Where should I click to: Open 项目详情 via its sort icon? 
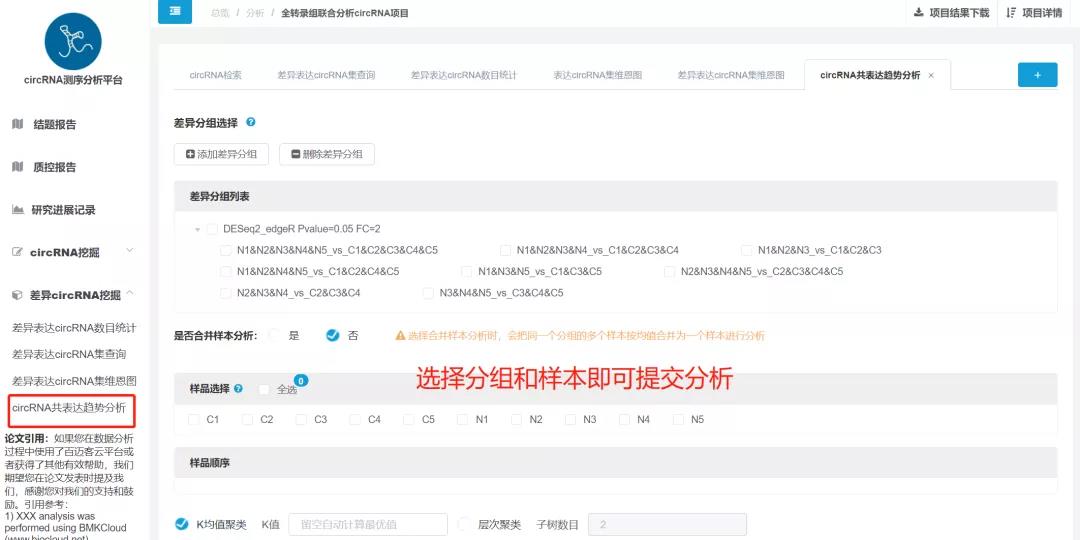[x=1011, y=12]
